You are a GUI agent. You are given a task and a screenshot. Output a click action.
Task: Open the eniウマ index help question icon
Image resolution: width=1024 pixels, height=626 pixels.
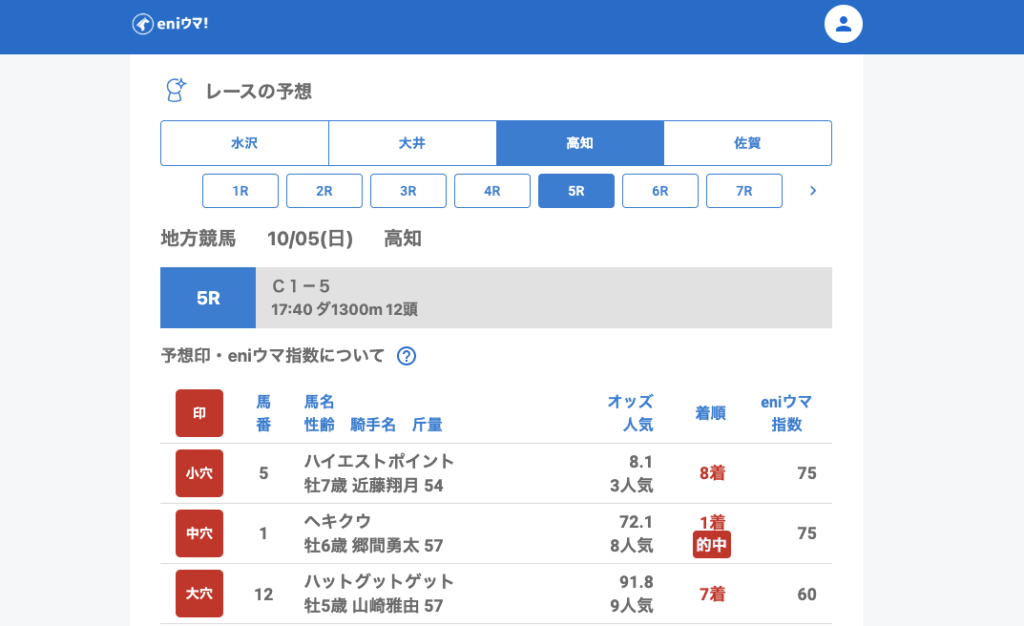point(406,356)
